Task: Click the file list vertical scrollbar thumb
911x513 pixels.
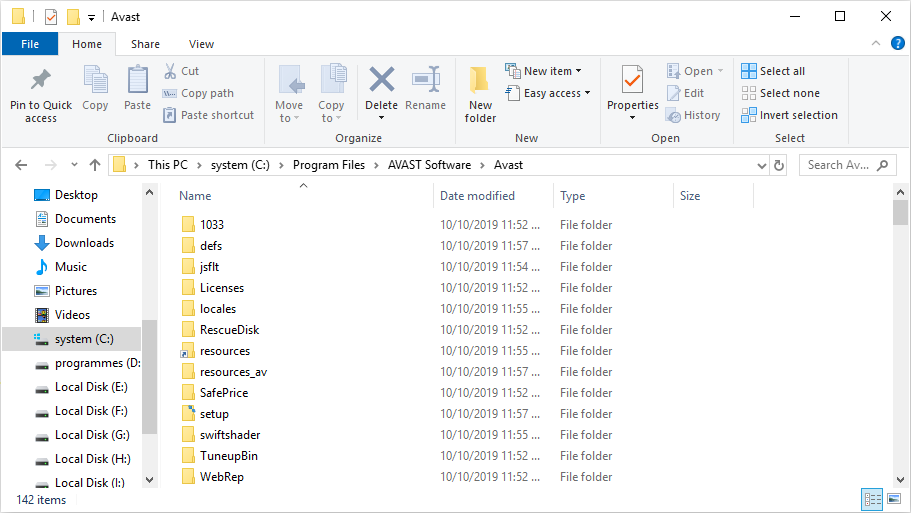Action: pyautogui.click(x=901, y=212)
